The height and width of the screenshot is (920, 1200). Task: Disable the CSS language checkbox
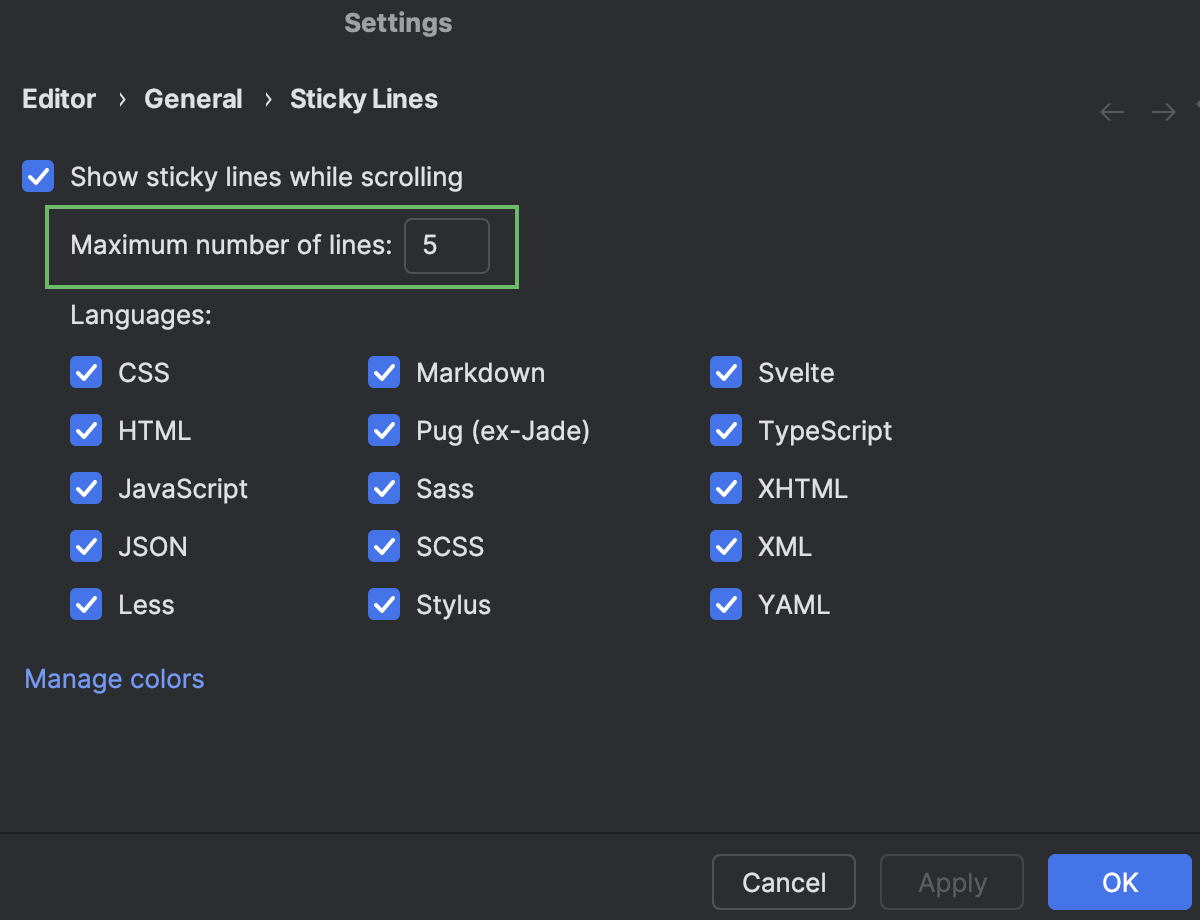coord(86,372)
